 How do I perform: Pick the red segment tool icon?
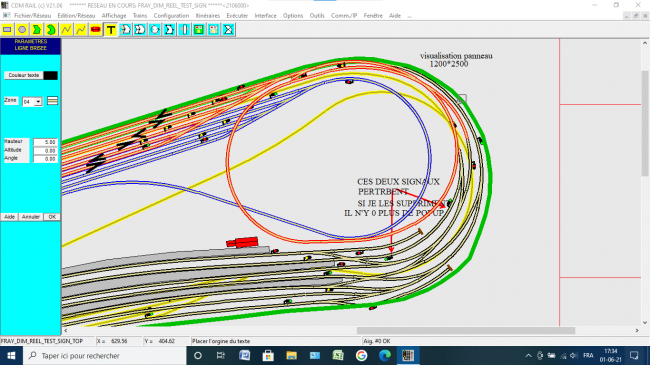pos(96,29)
